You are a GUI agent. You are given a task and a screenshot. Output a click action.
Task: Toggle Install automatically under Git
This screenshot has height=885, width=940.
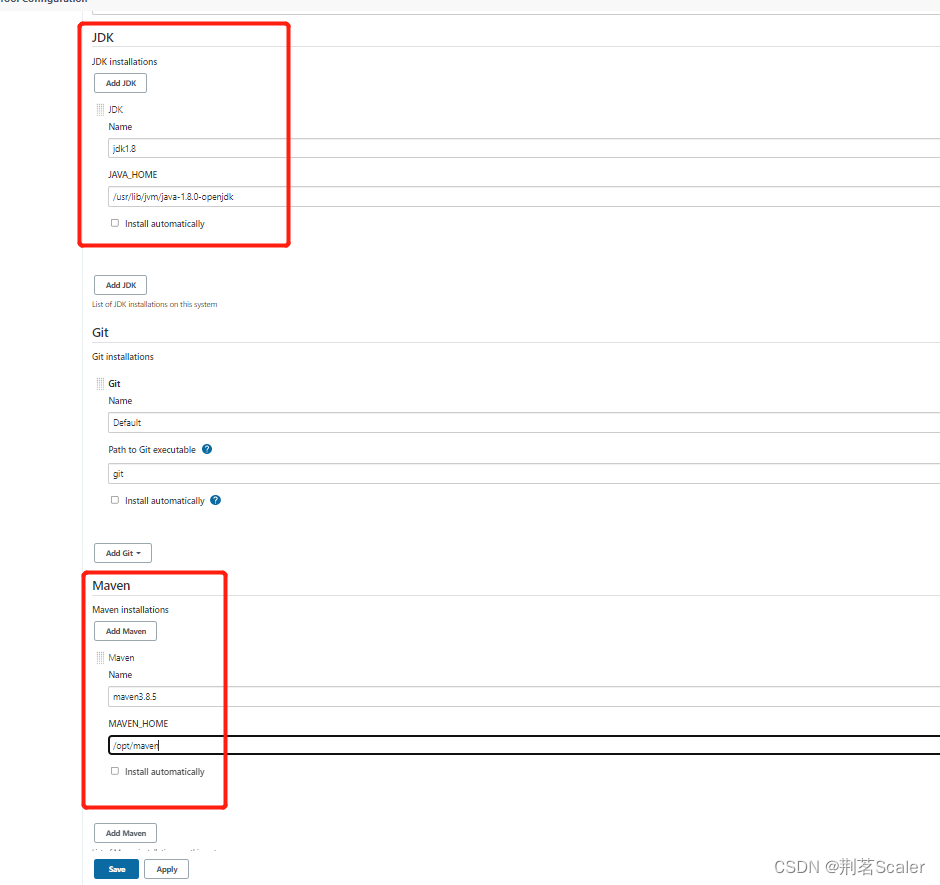[x=115, y=500]
